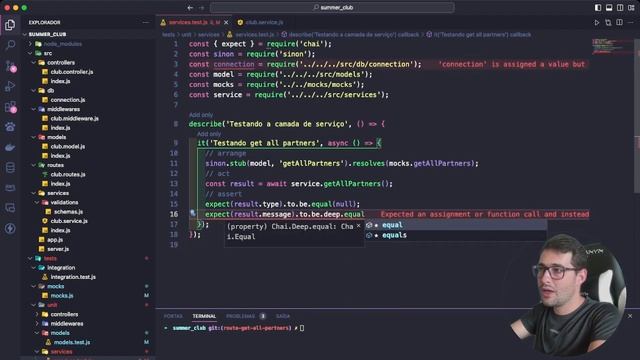Open the activity bar icon above the lightning bolt
The height and width of the screenshot is (360, 640).
click(10, 208)
